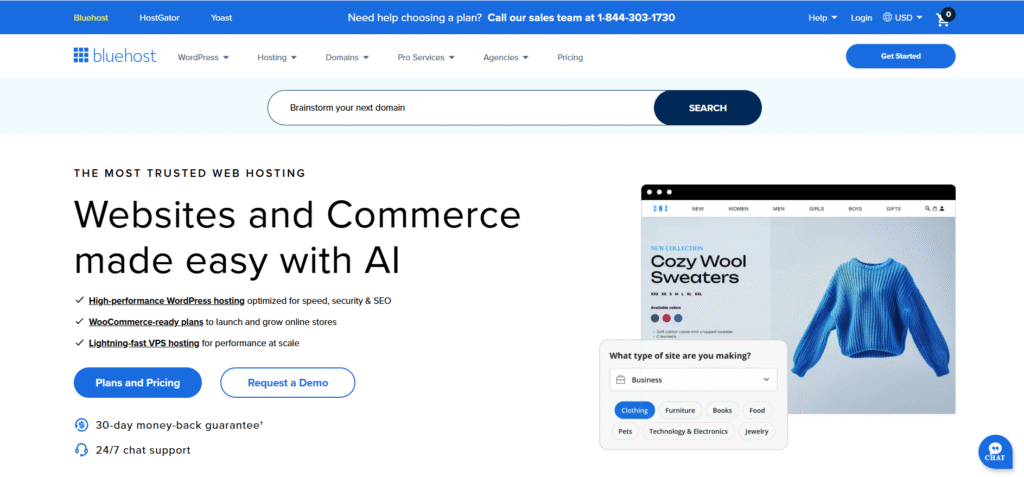This screenshot has height=477, width=1024.
Task: Click the Login link
Action: click(861, 18)
